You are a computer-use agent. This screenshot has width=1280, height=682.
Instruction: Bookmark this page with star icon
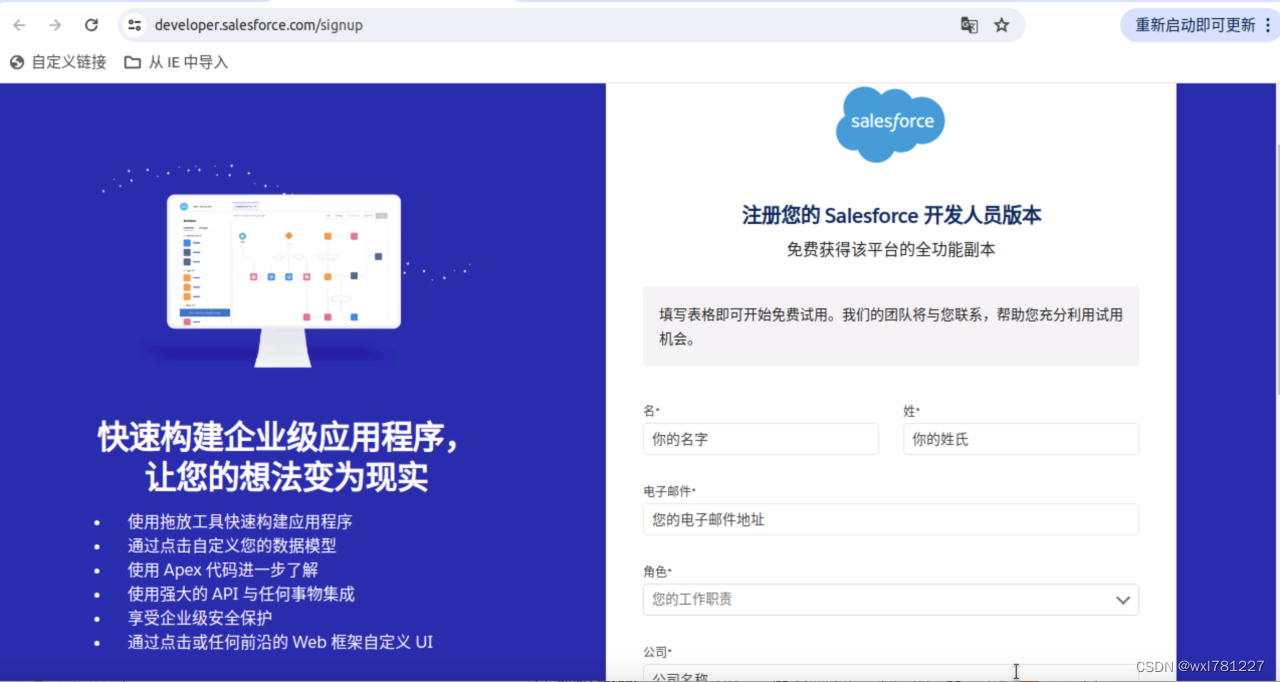(x=1002, y=25)
